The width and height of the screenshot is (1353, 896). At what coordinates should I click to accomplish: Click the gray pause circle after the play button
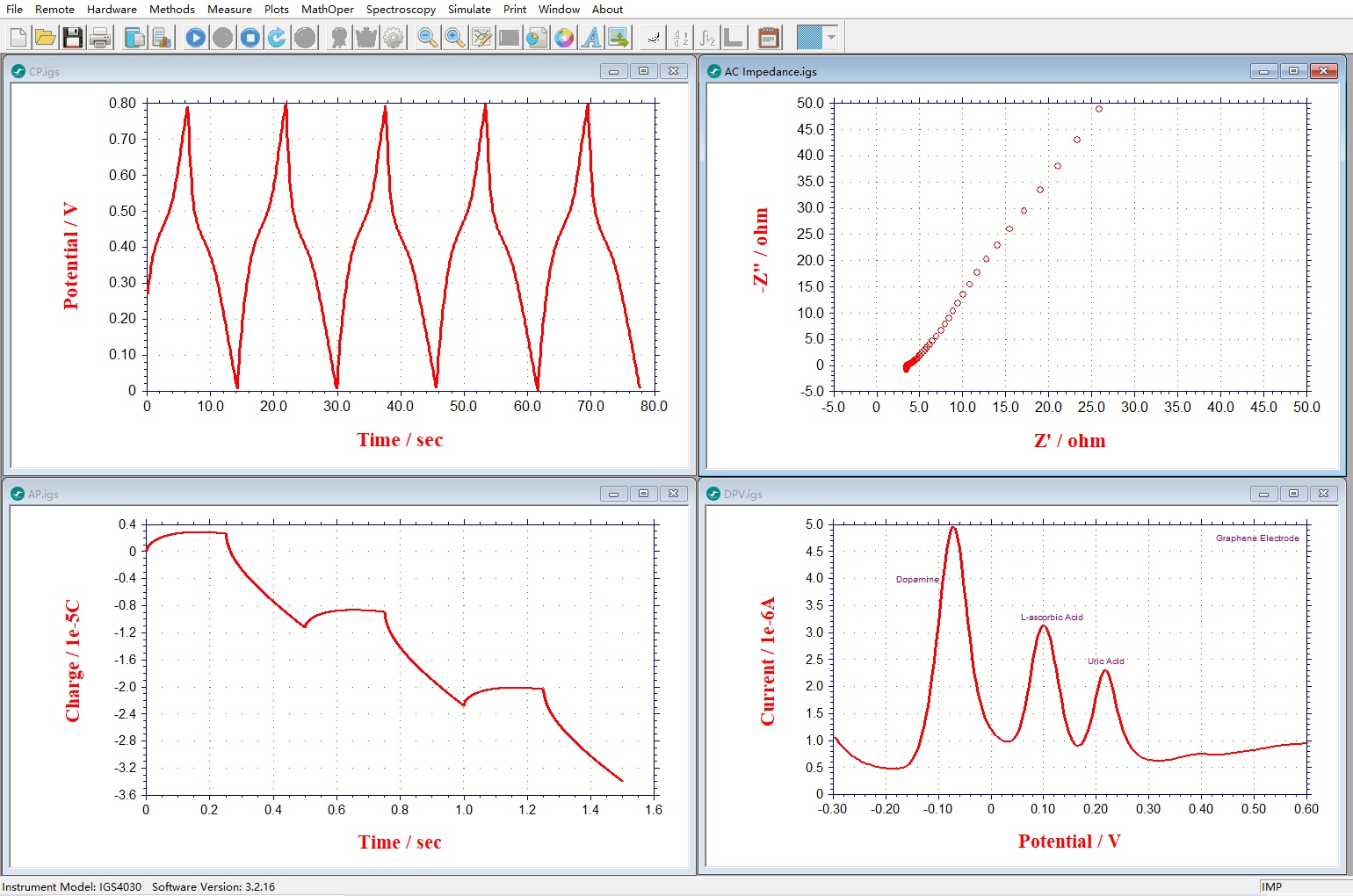click(x=223, y=38)
